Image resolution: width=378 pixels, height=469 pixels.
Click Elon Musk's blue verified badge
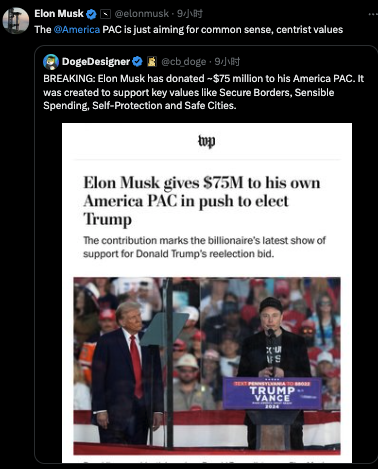(91, 14)
